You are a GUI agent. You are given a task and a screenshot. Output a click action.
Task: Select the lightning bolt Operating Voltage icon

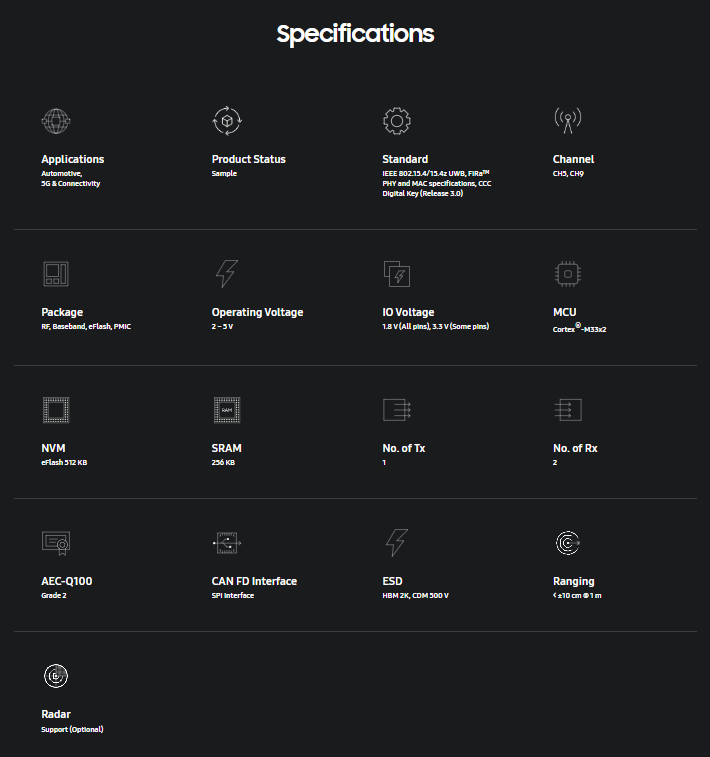(227, 274)
